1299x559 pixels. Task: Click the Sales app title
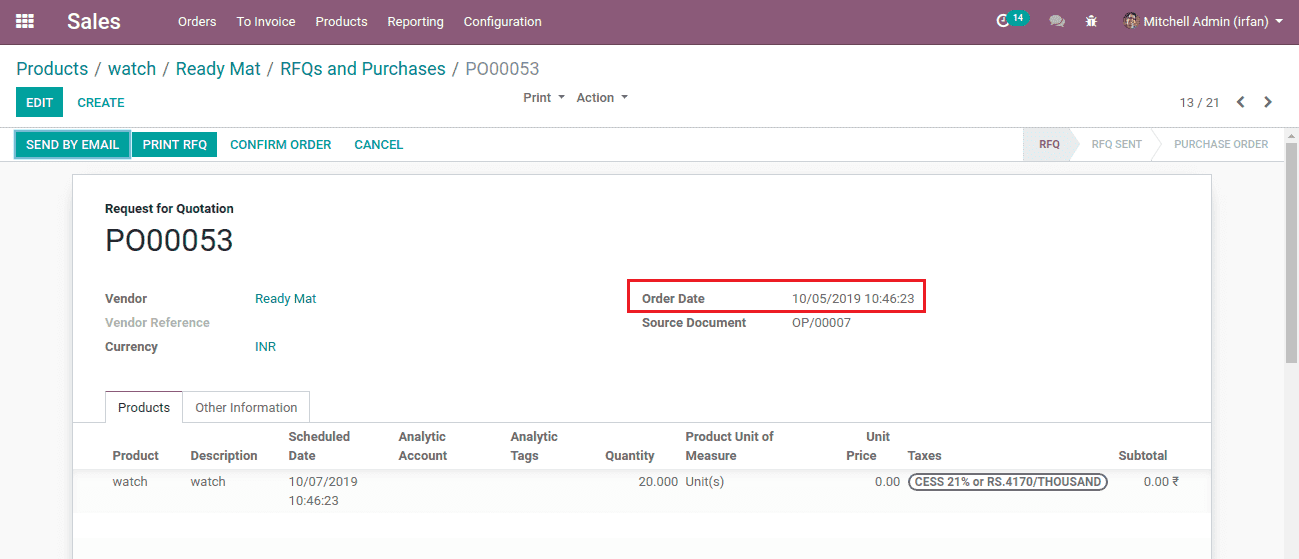[x=94, y=21]
